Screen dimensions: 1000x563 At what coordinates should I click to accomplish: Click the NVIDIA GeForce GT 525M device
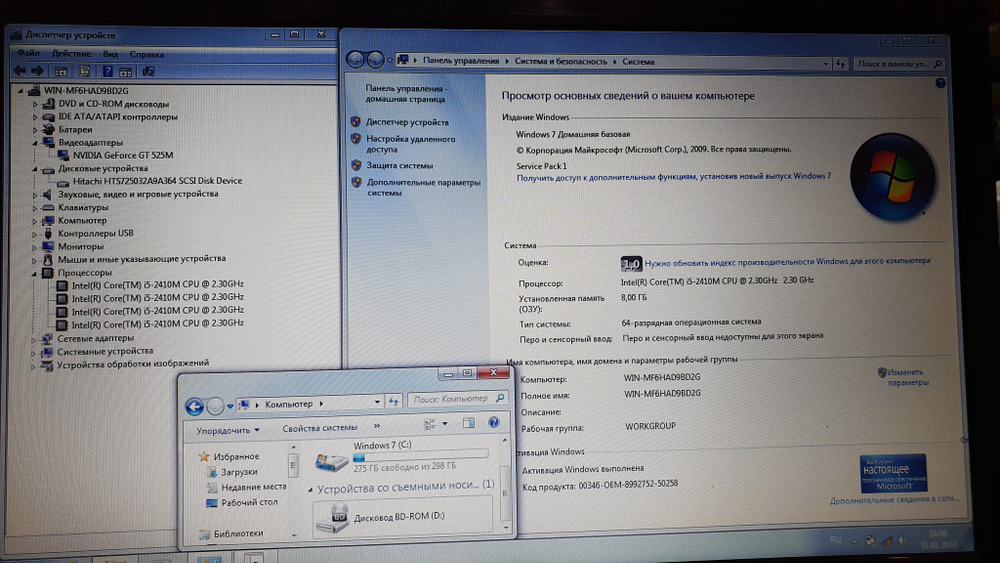(122, 155)
